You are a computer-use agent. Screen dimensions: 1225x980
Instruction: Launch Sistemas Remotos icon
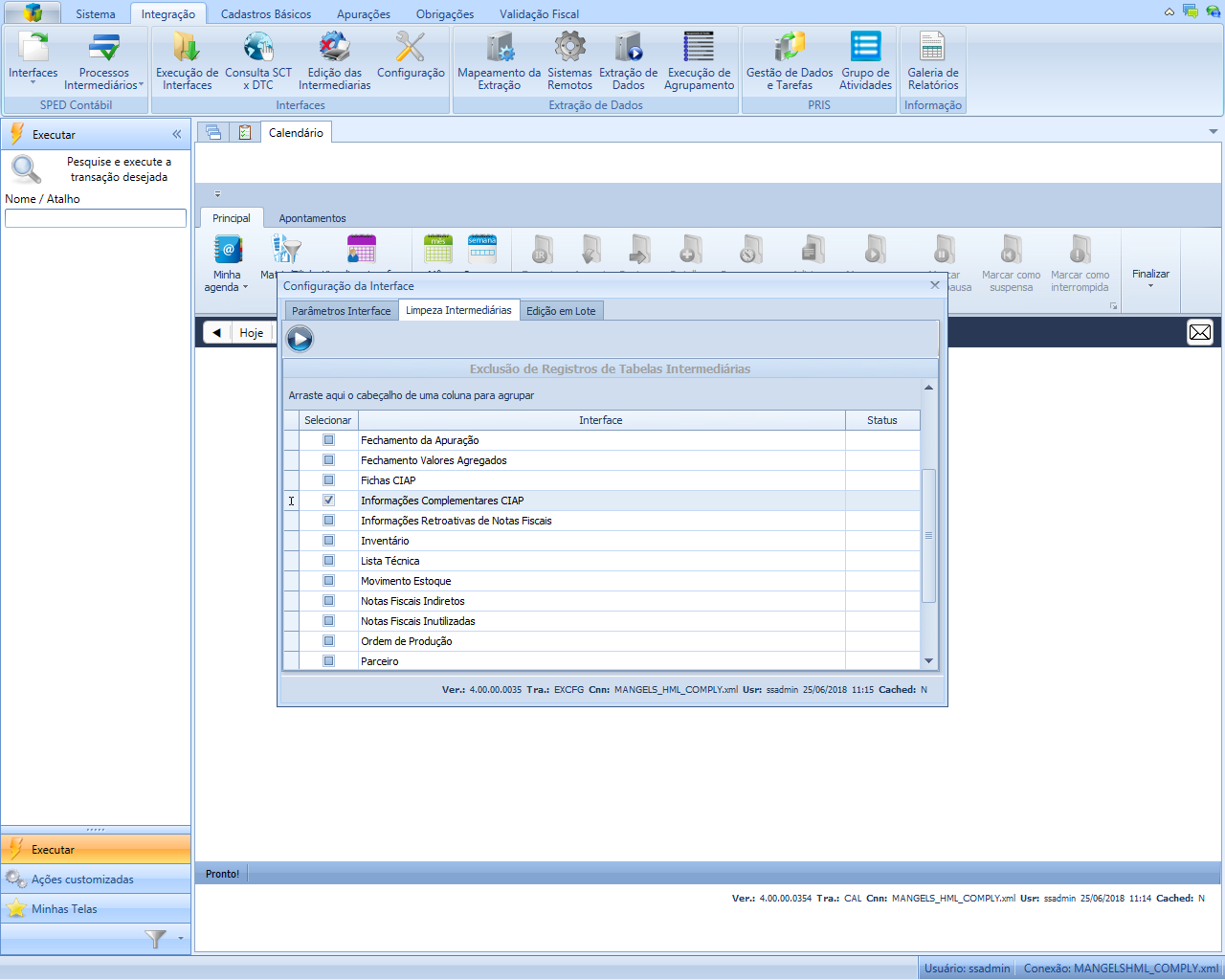(x=569, y=60)
